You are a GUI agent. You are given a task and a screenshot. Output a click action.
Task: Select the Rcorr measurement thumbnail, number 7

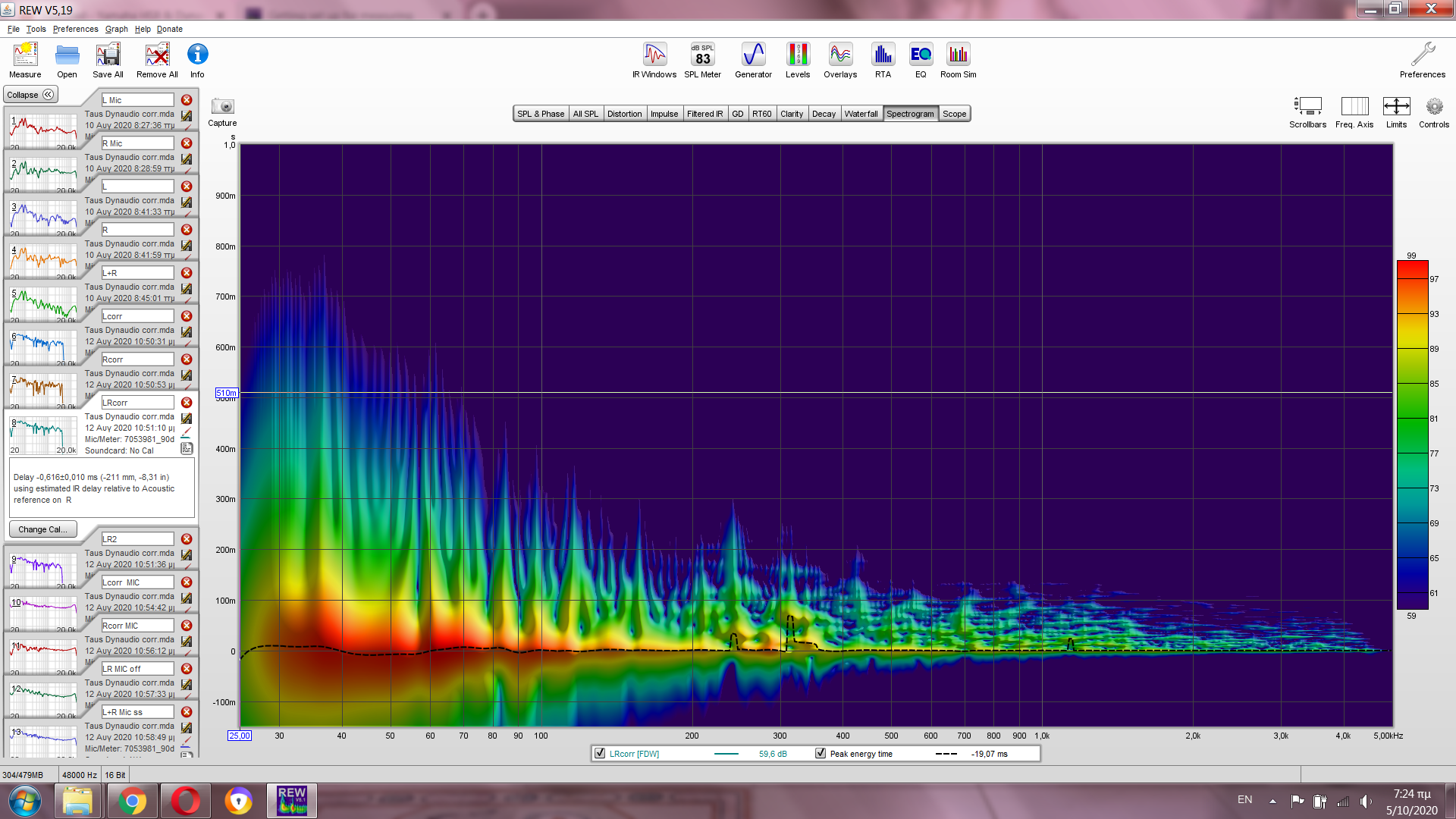[x=43, y=391]
